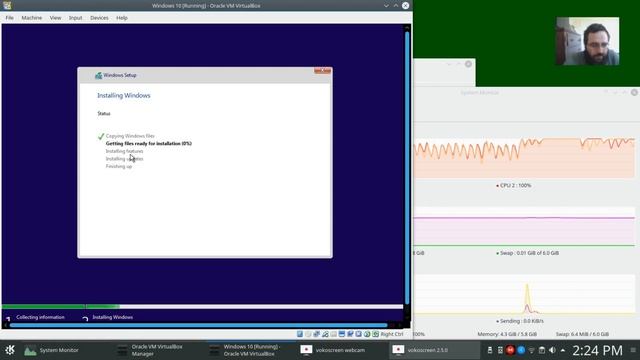Click the keyboard capture indicator beside Right Ctrl
This screenshot has height=360, width=640.
coord(376,334)
